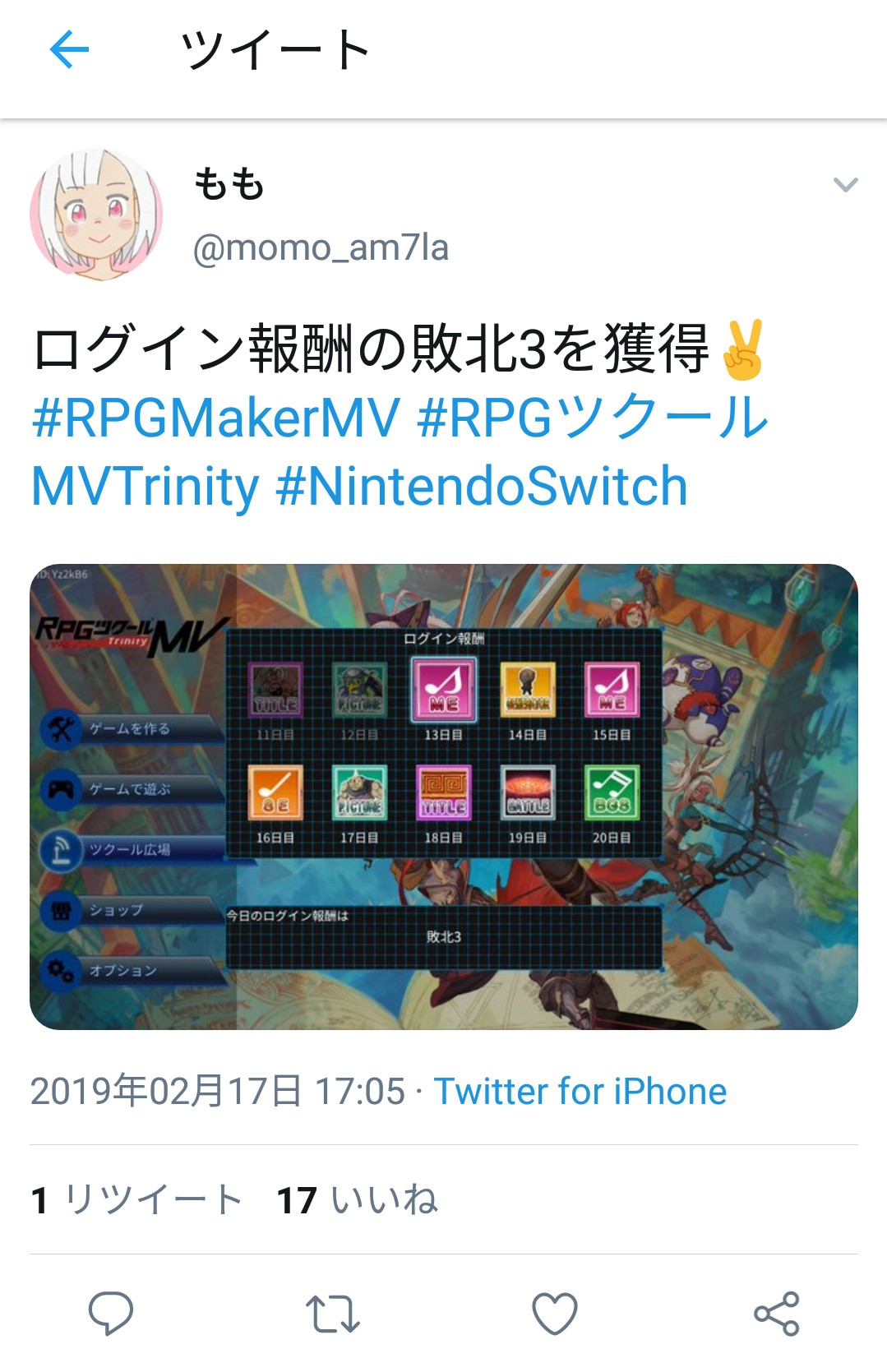Image resolution: width=887 pixels, height=1372 pixels.
Task: Tap the 16日目 SE reward icon
Action: [275, 792]
